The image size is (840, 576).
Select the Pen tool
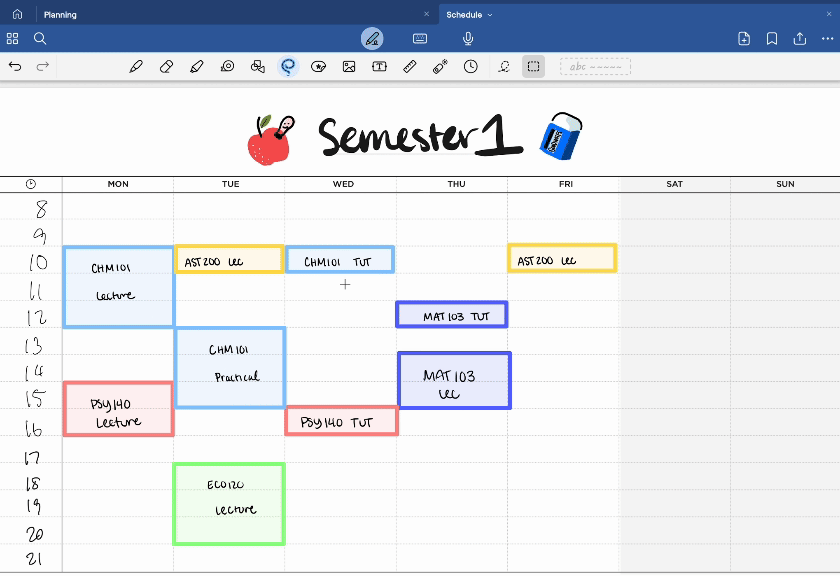(x=136, y=67)
